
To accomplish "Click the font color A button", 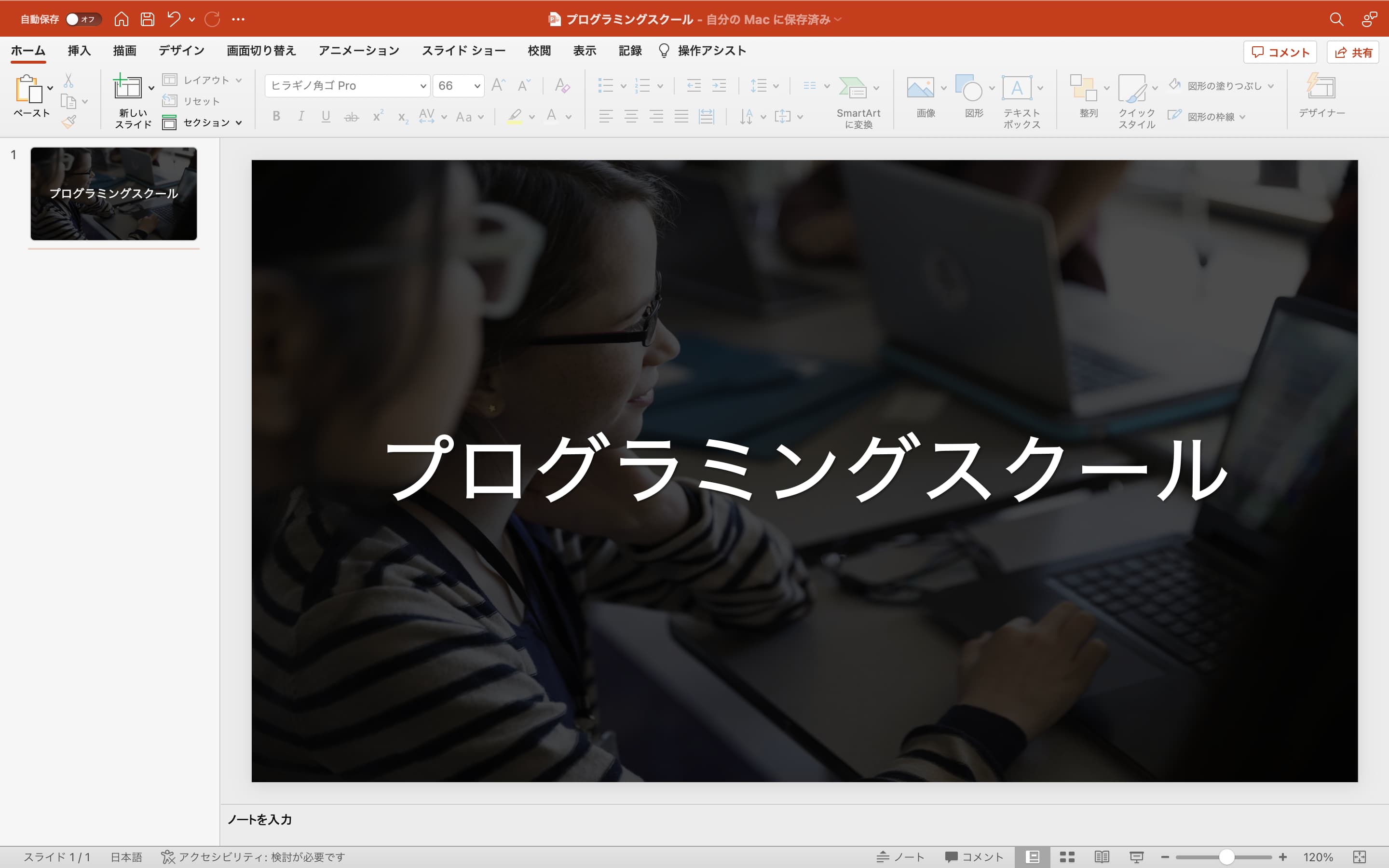I will pos(551,117).
